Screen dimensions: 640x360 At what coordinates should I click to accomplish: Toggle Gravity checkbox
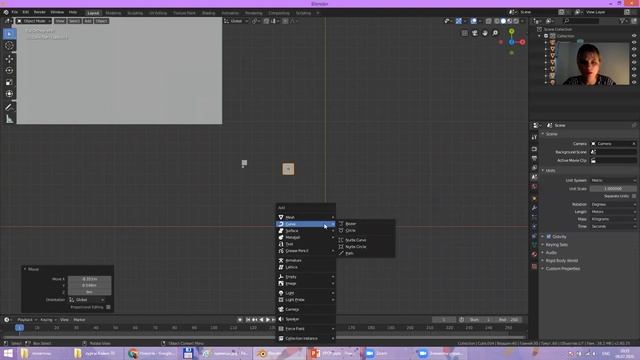tap(549, 237)
